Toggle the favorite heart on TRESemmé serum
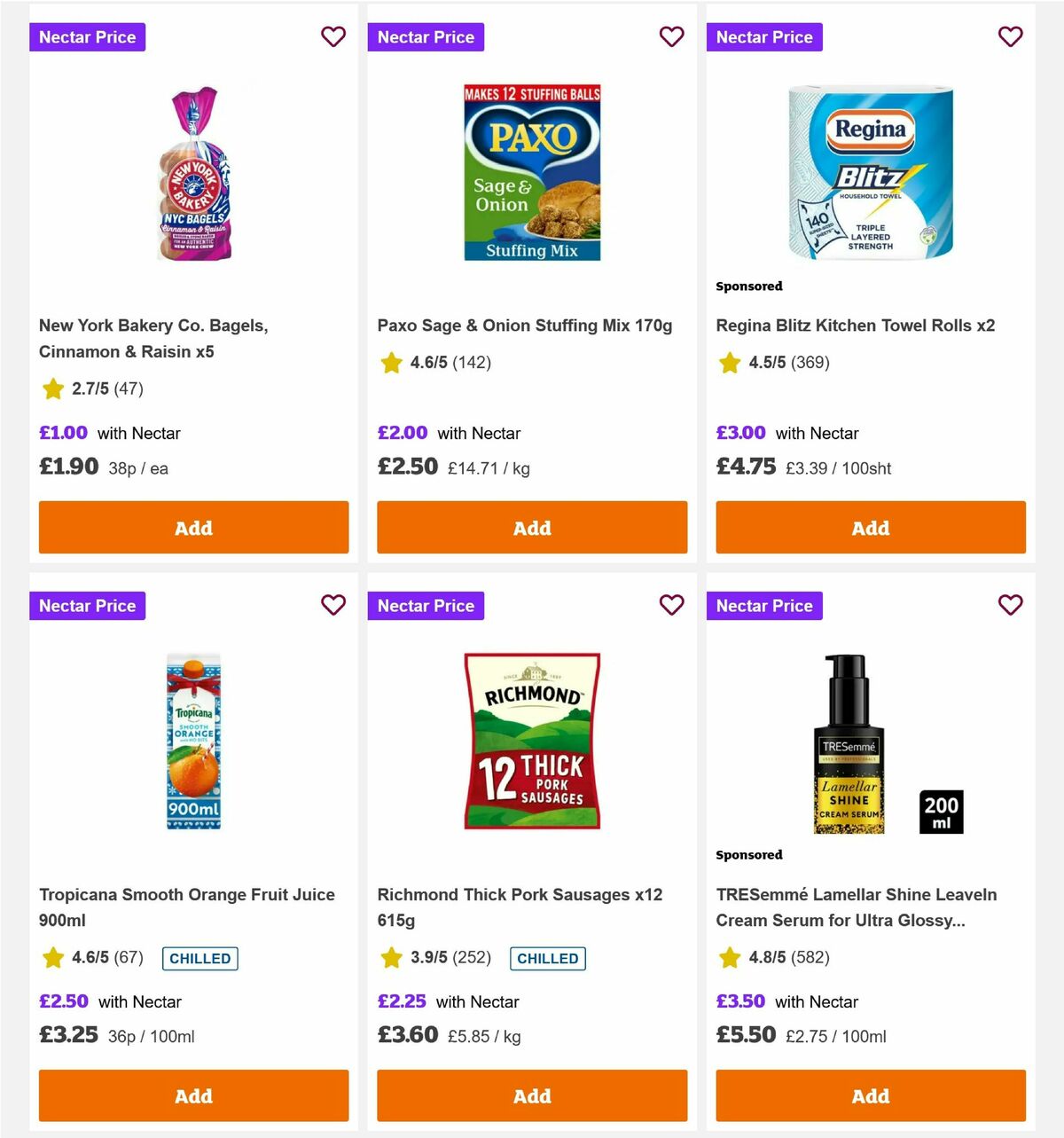The image size is (1064, 1138). coord(1011,605)
